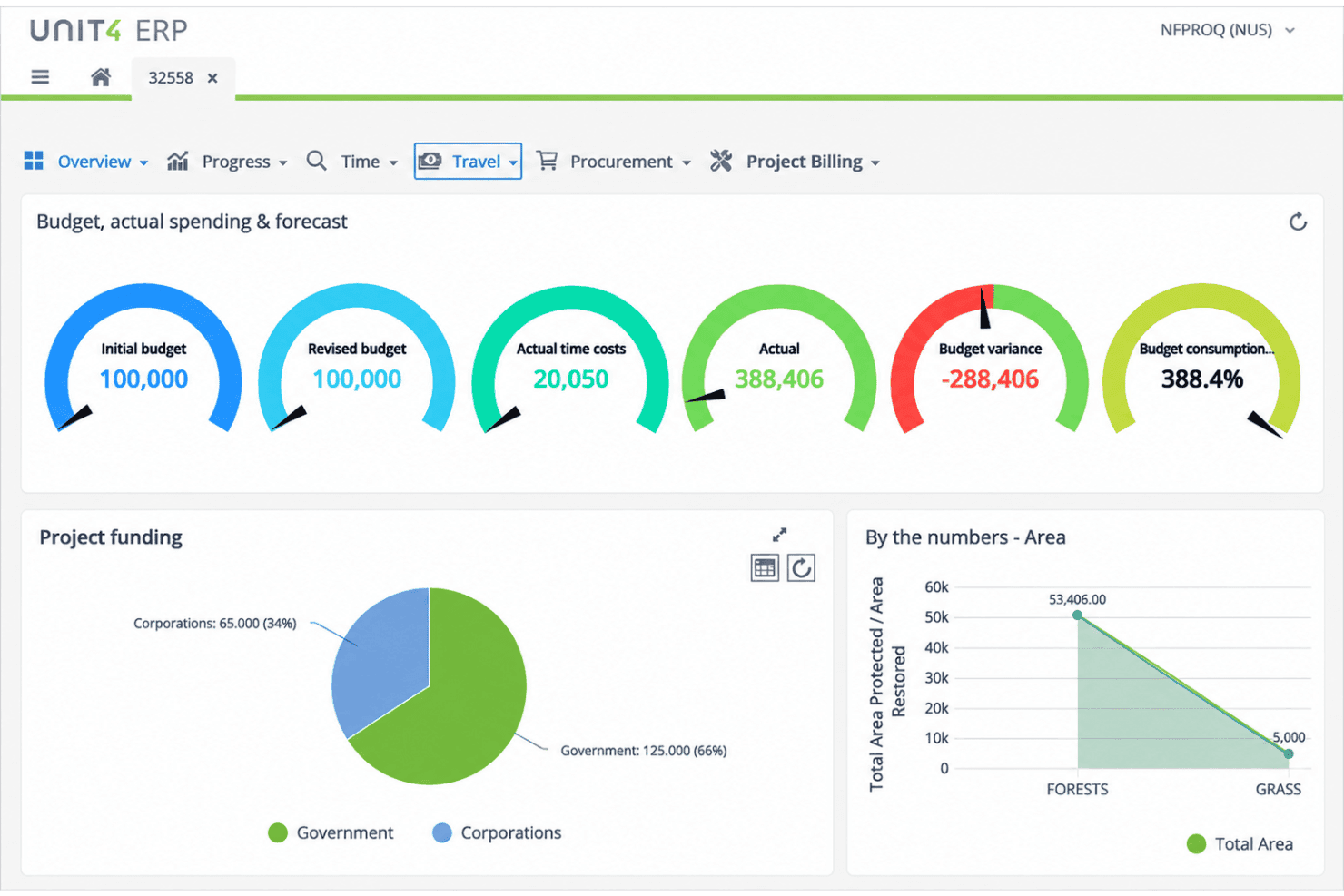The height and width of the screenshot is (896, 1344).
Task: Expand the Project Billing dropdown arrow
Action: coord(875,163)
